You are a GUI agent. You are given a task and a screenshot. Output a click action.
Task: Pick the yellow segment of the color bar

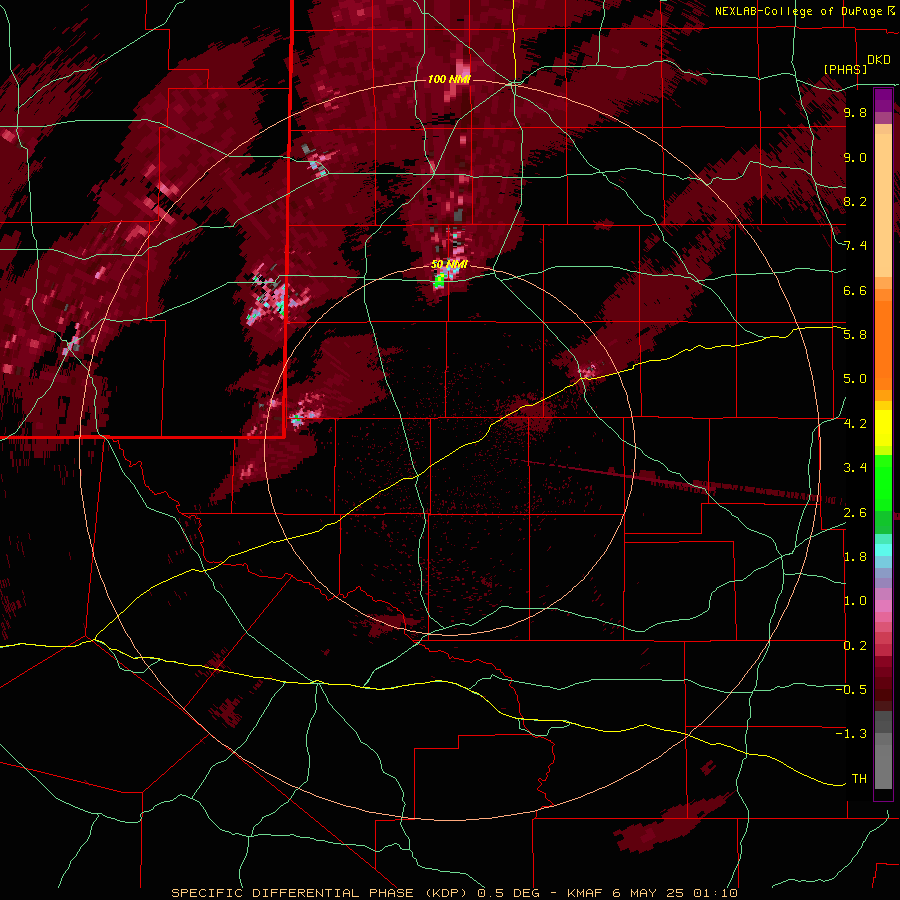(x=883, y=428)
